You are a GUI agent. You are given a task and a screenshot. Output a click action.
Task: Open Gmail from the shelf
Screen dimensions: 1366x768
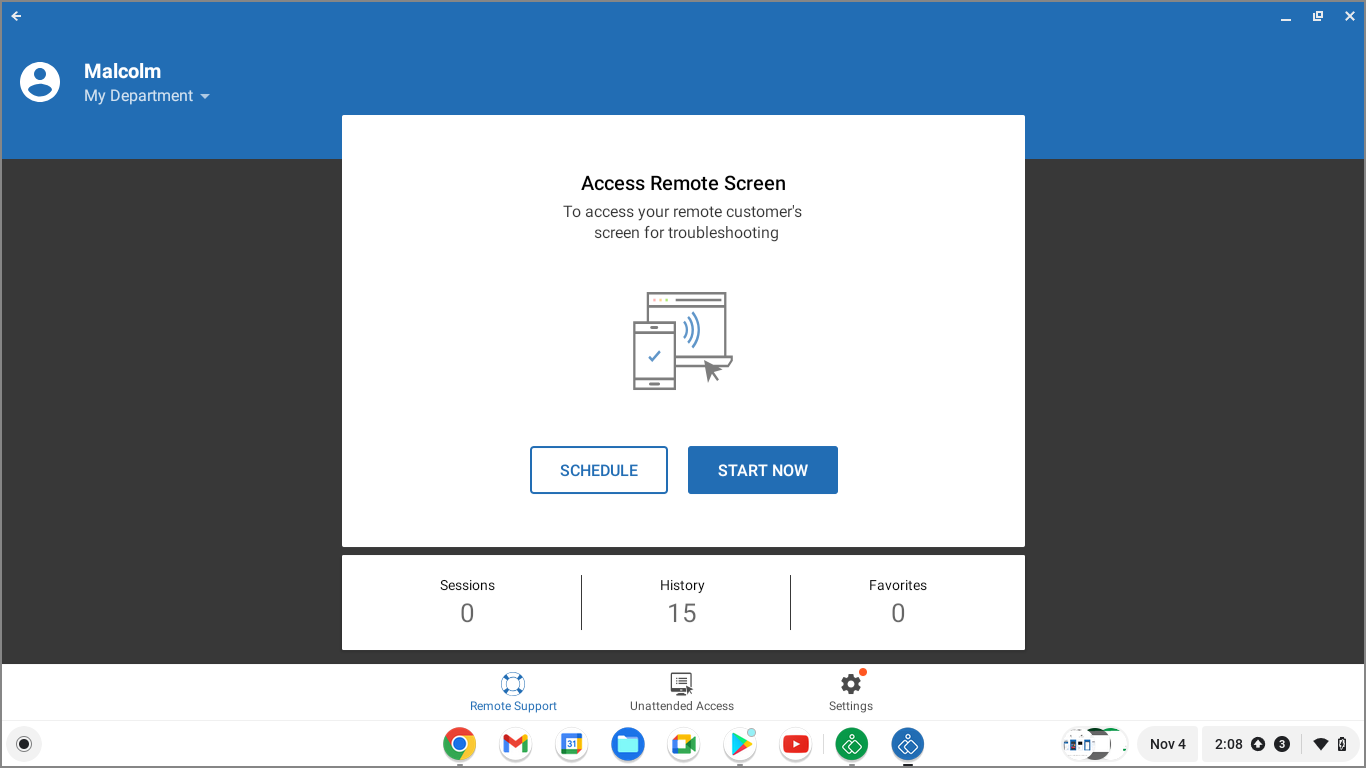coord(515,744)
